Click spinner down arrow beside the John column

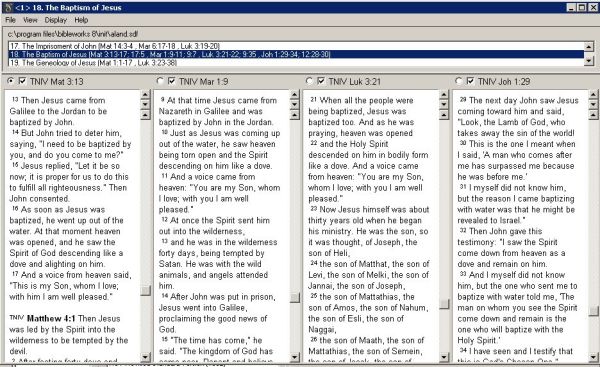click(x=593, y=104)
